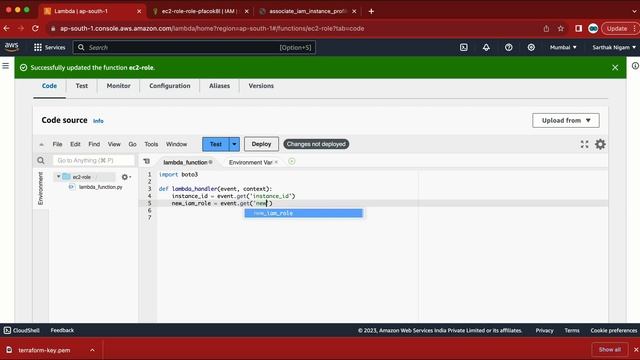
Task: Open browser side panel icon
Action: point(578,28)
